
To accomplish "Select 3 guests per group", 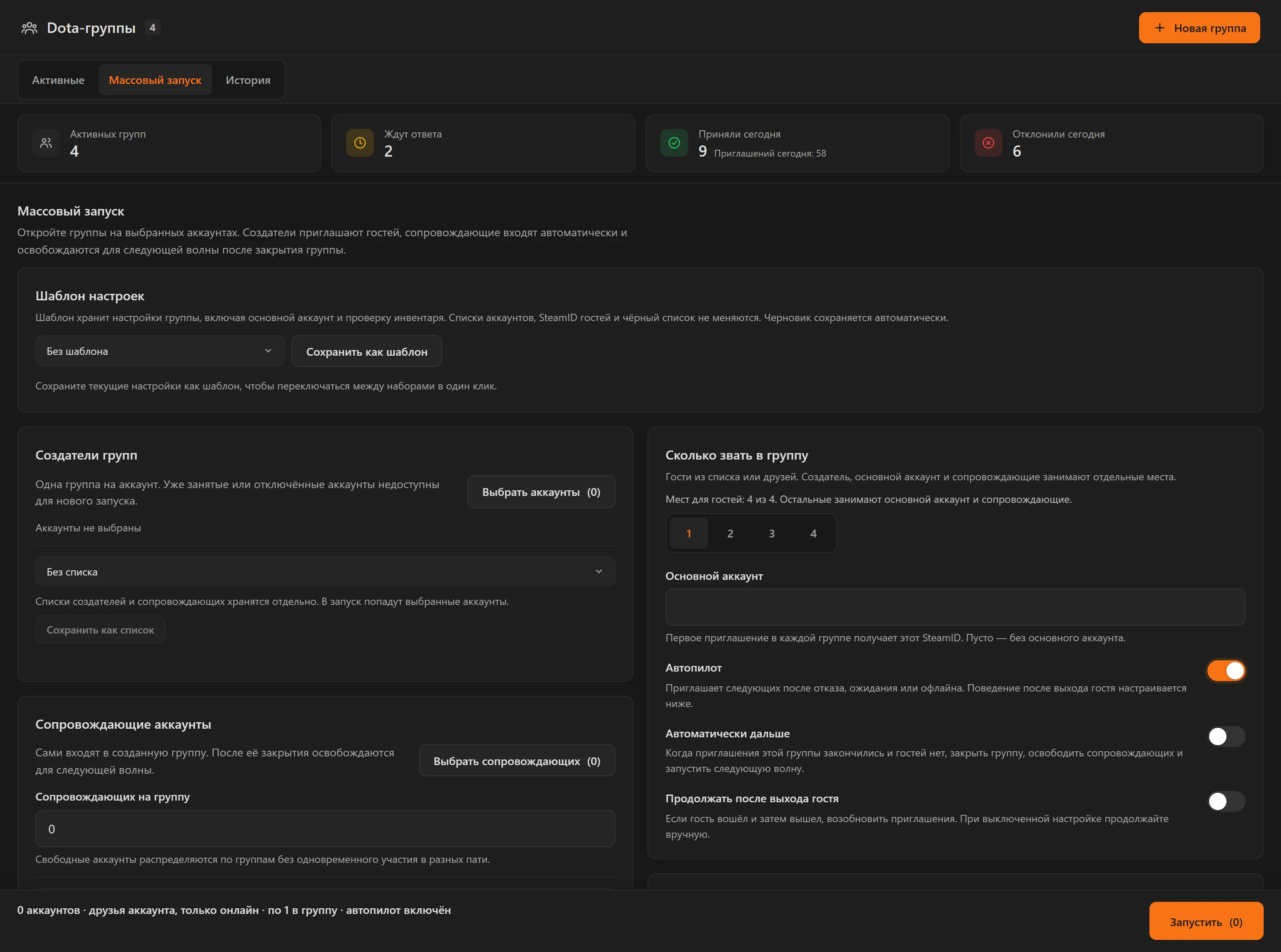I will (x=772, y=534).
